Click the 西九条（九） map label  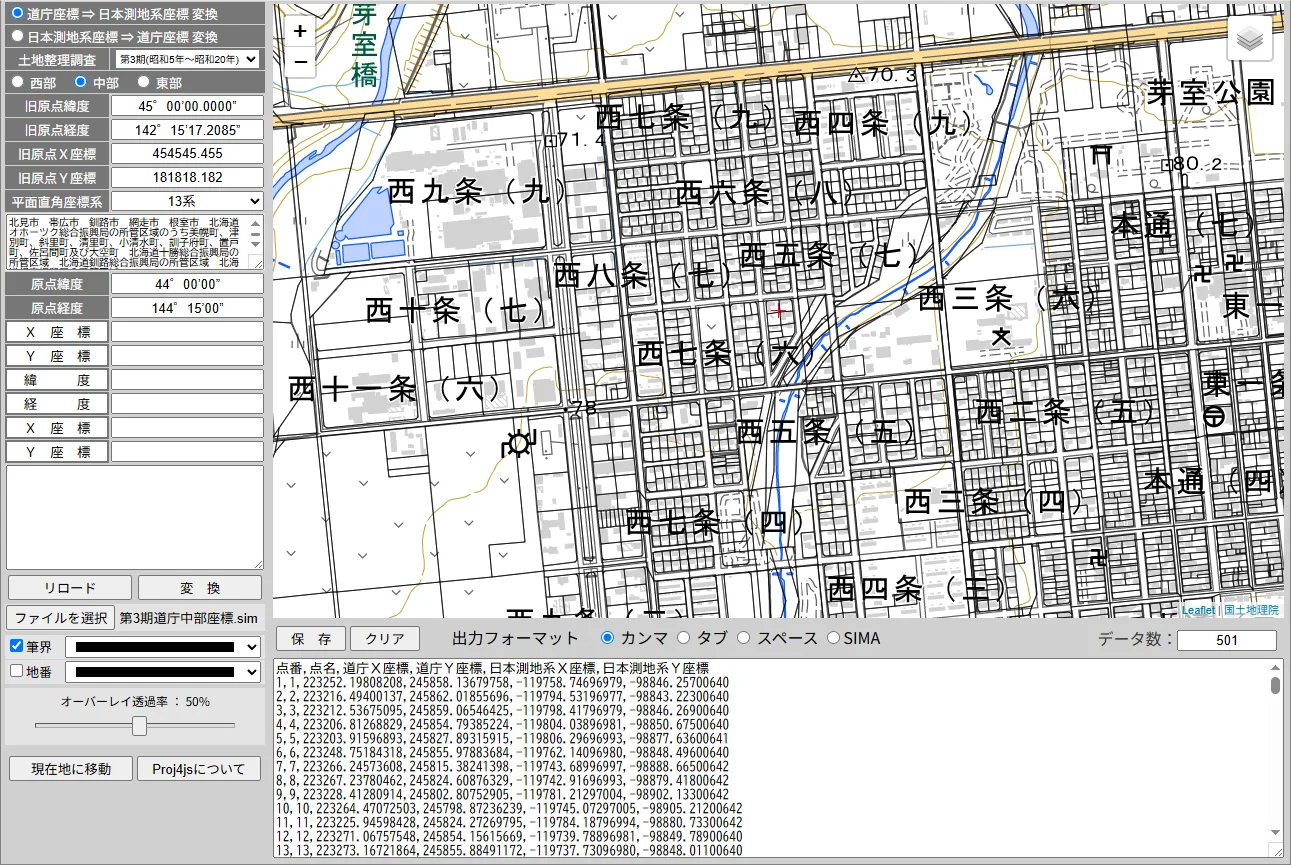tap(479, 191)
